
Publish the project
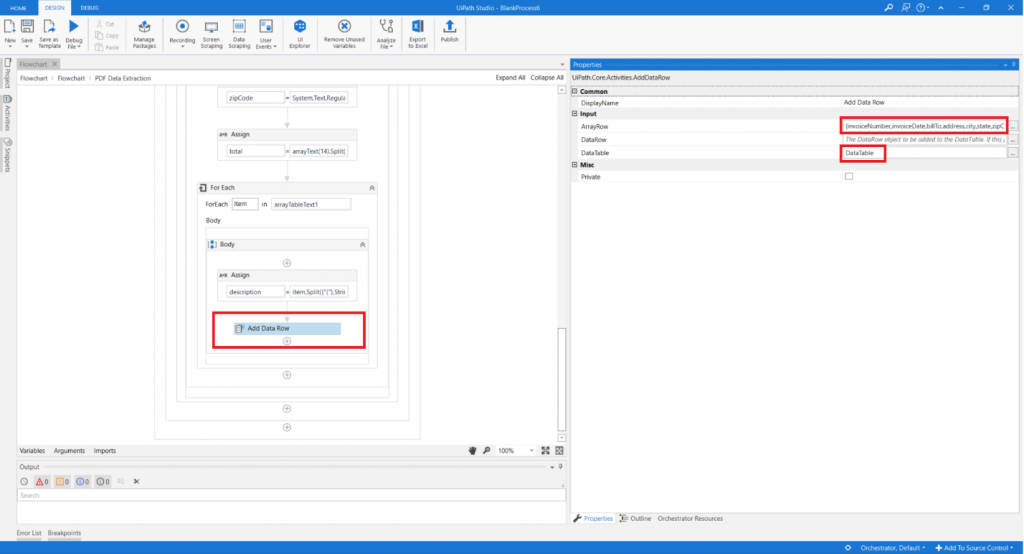click(449, 31)
